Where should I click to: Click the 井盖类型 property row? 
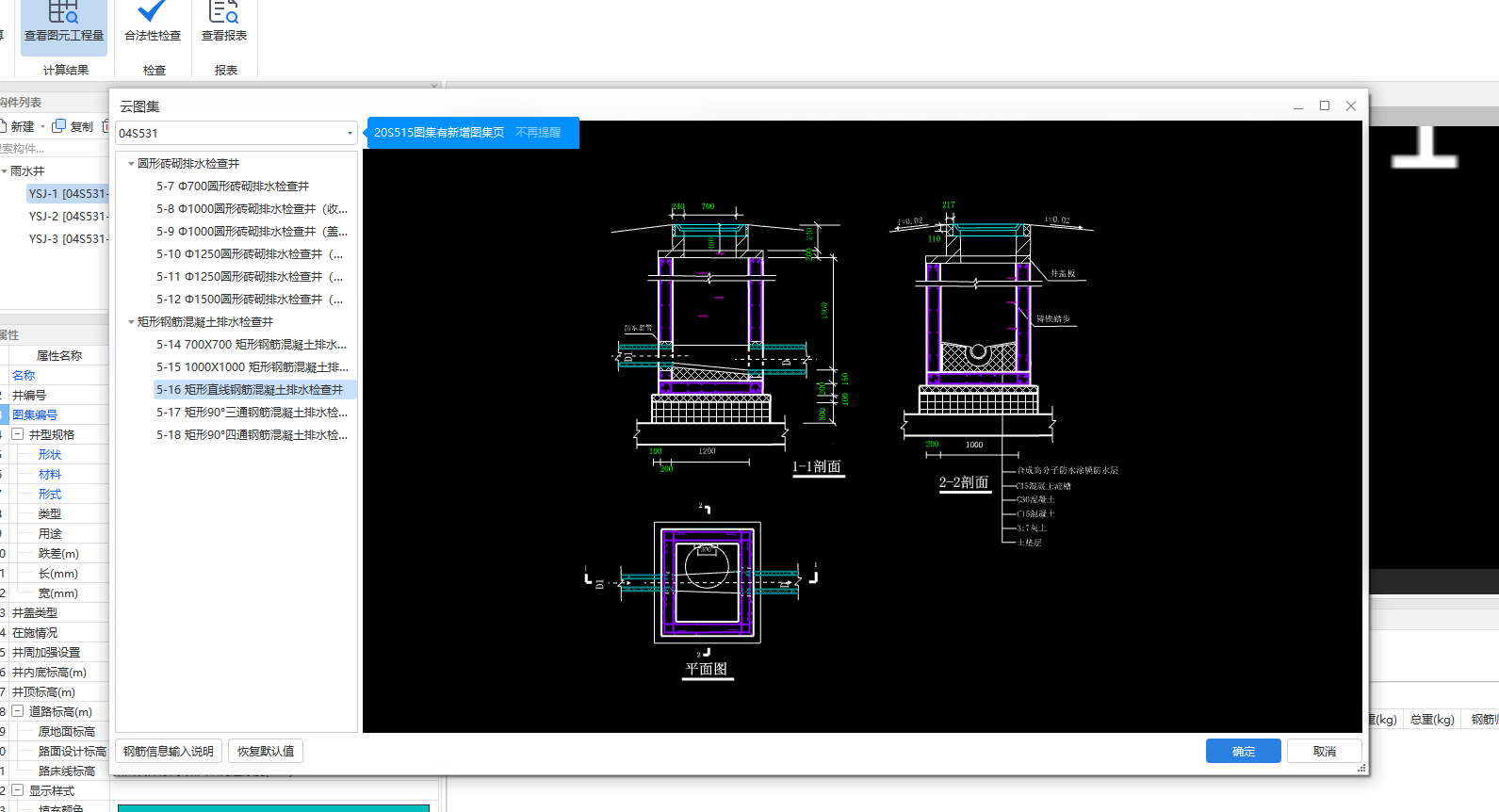click(x=57, y=612)
